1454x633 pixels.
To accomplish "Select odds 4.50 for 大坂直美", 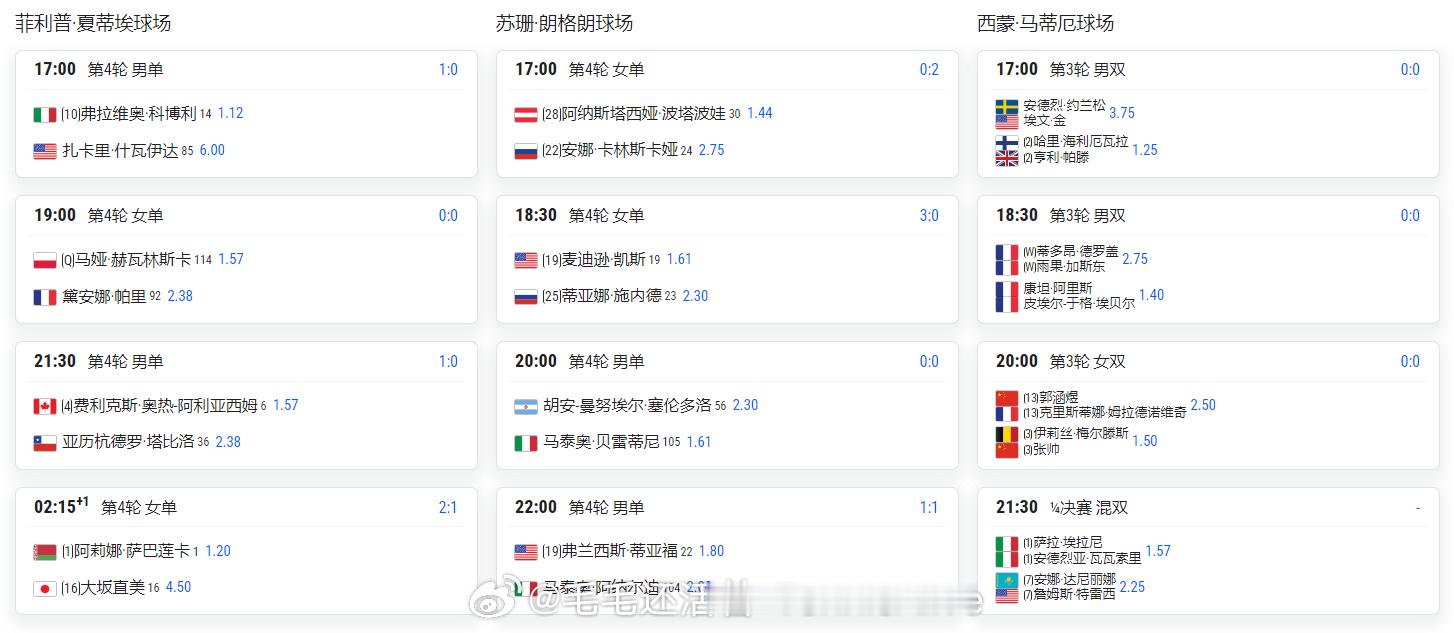I will [178, 587].
